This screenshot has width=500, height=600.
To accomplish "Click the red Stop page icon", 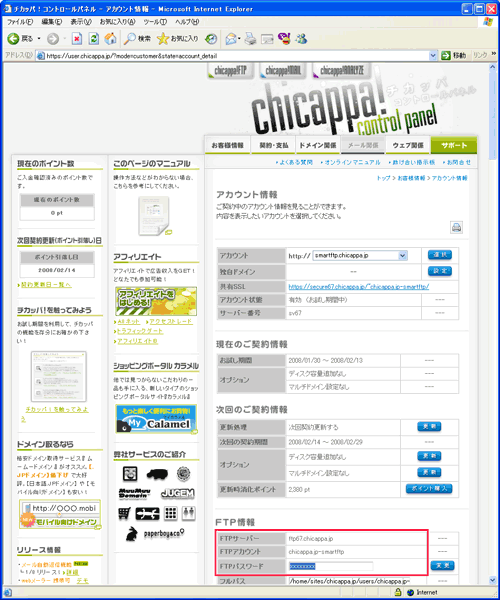I will [77, 38].
